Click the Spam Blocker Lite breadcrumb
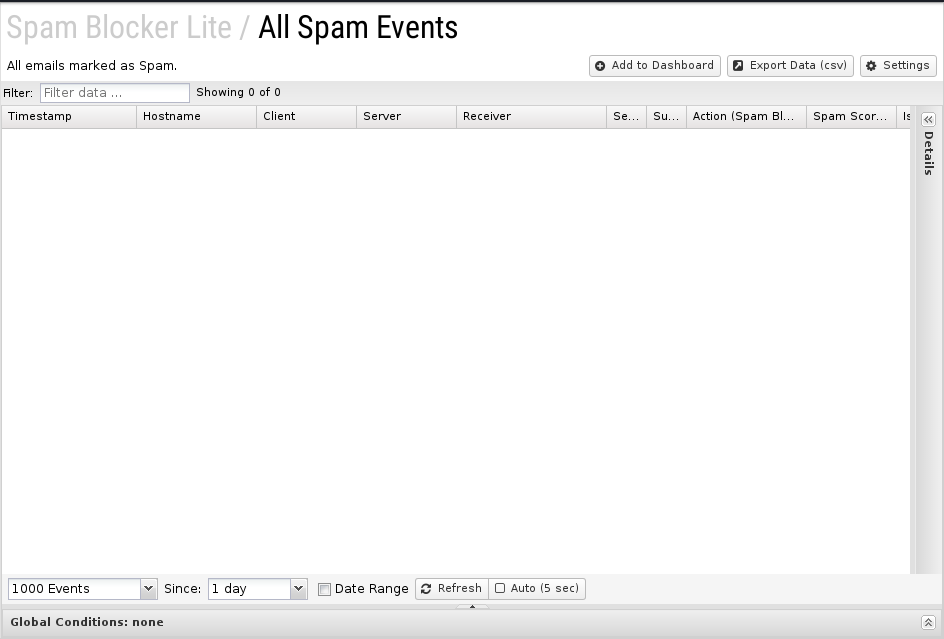944x639 pixels. [x=119, y=27]
